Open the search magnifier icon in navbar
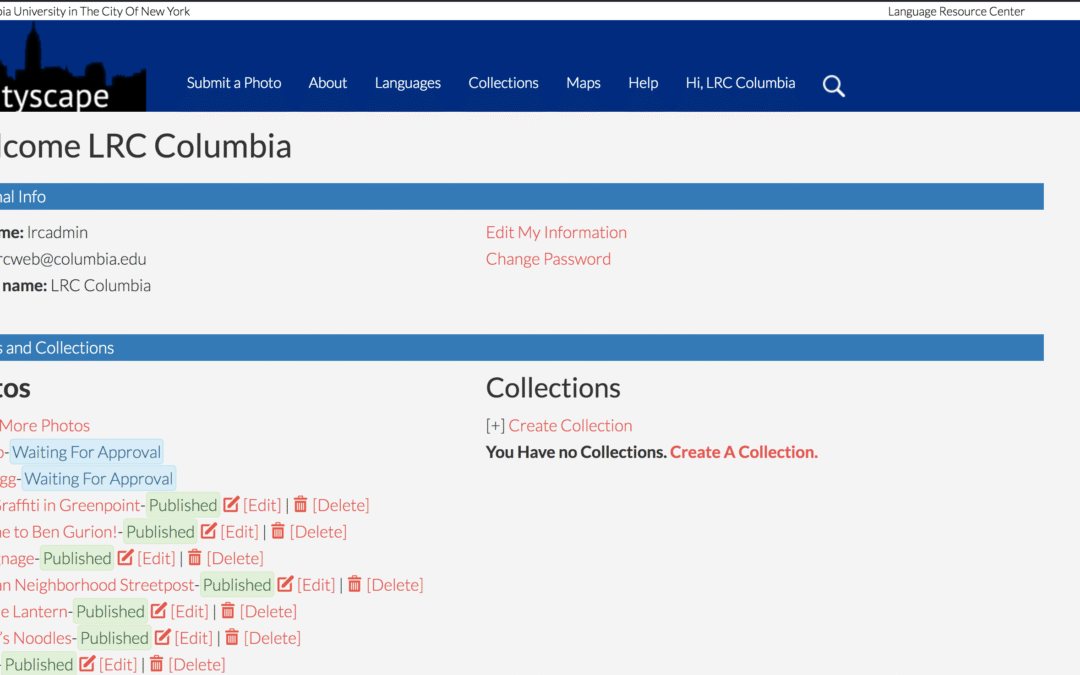The image size is (1080, 675). pyautogui.click(x=833, y=86)
